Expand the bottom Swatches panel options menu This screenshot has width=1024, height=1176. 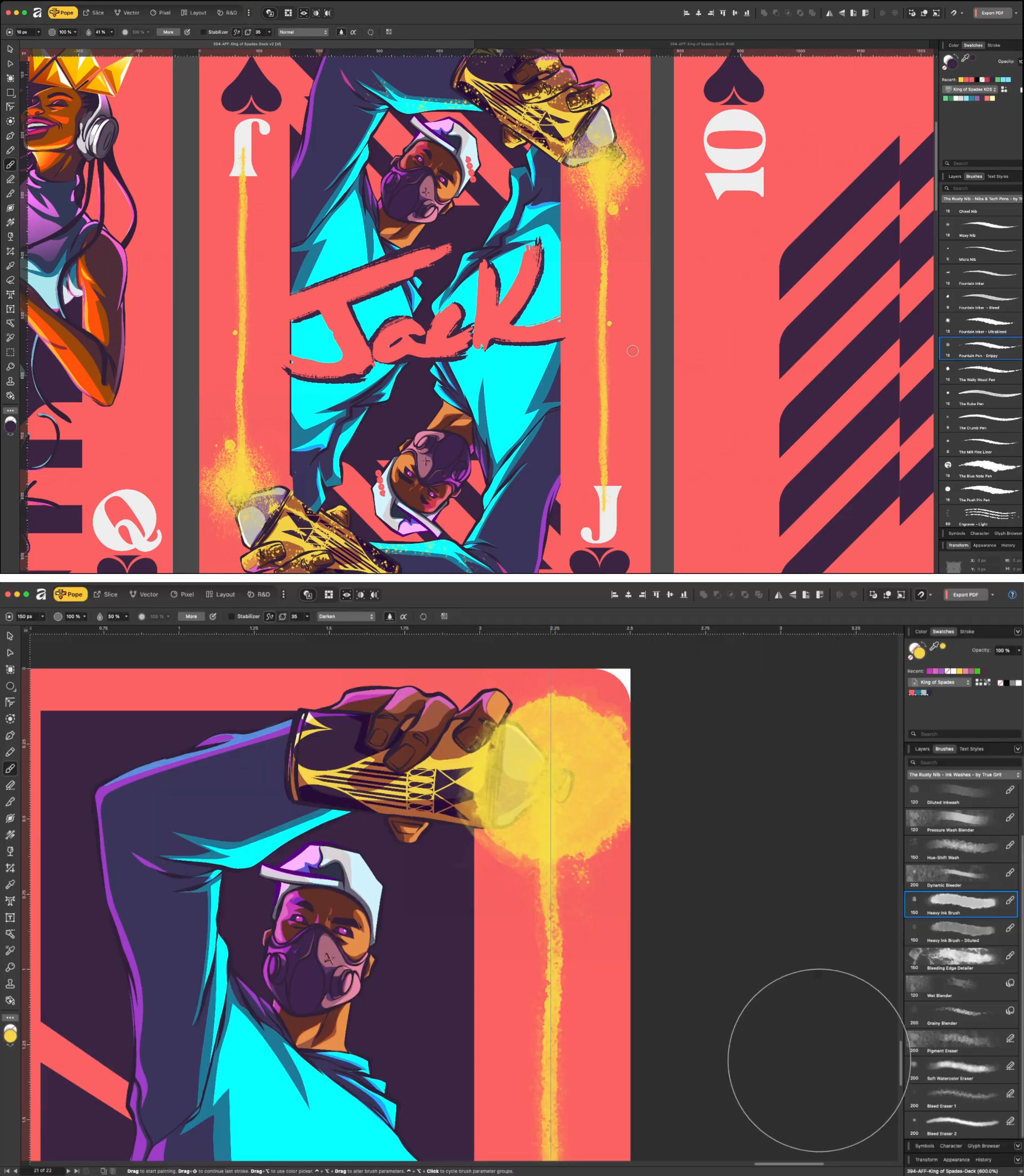(x=1017, y=632)
